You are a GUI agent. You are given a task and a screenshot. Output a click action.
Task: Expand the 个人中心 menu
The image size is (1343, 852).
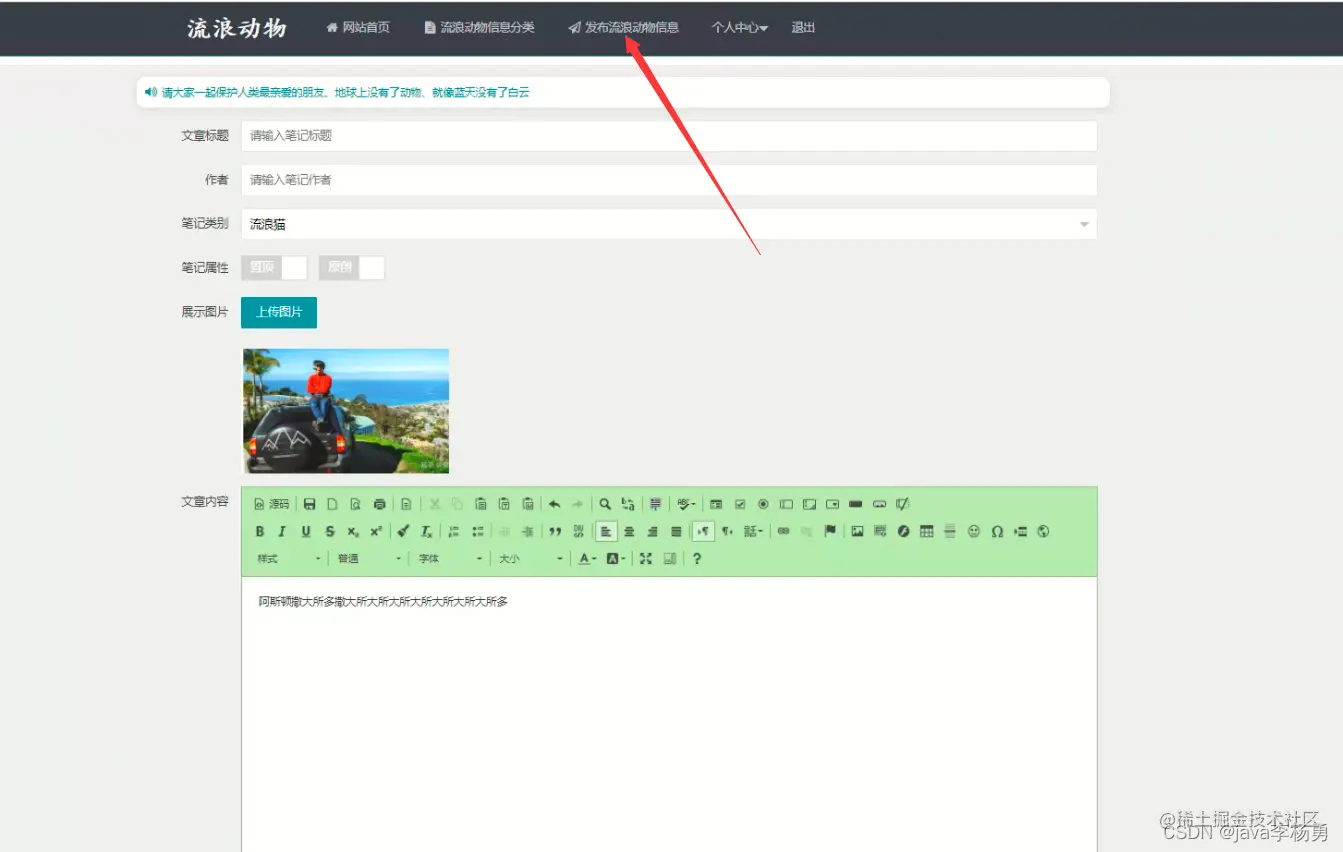pyautogui.click(x=740, y=28)
